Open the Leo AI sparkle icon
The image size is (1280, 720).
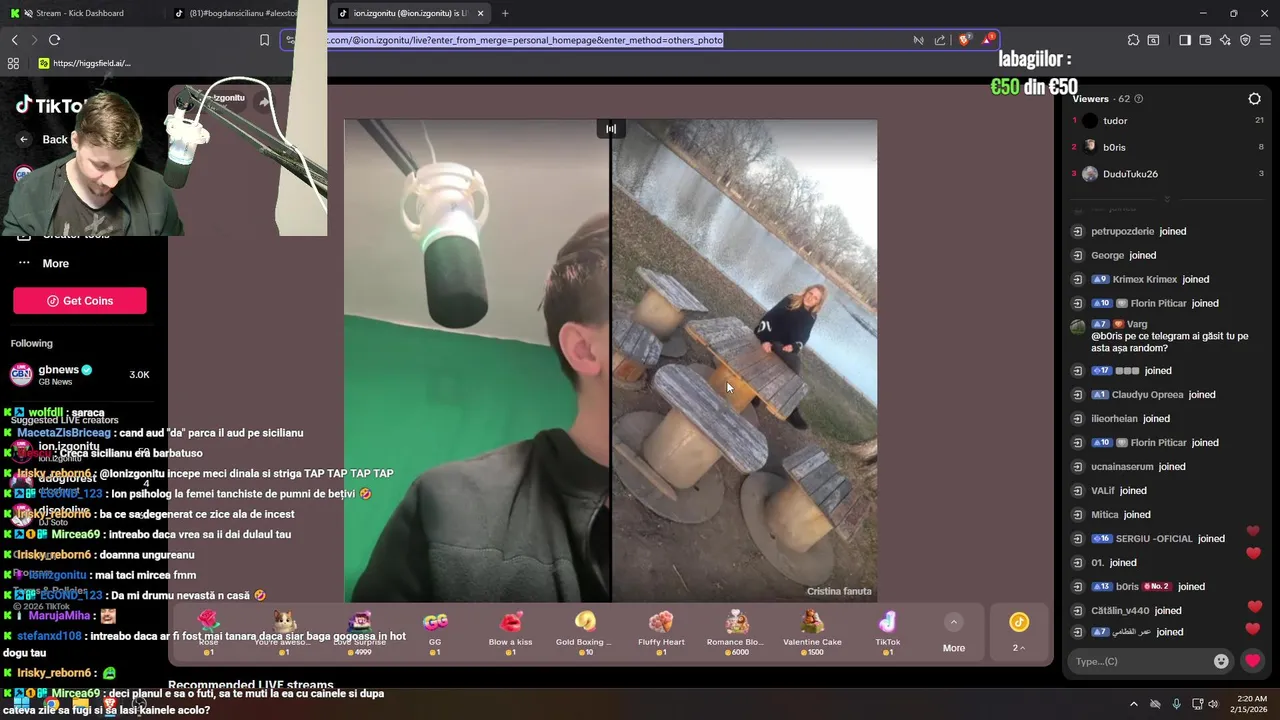coord(1225,40)
